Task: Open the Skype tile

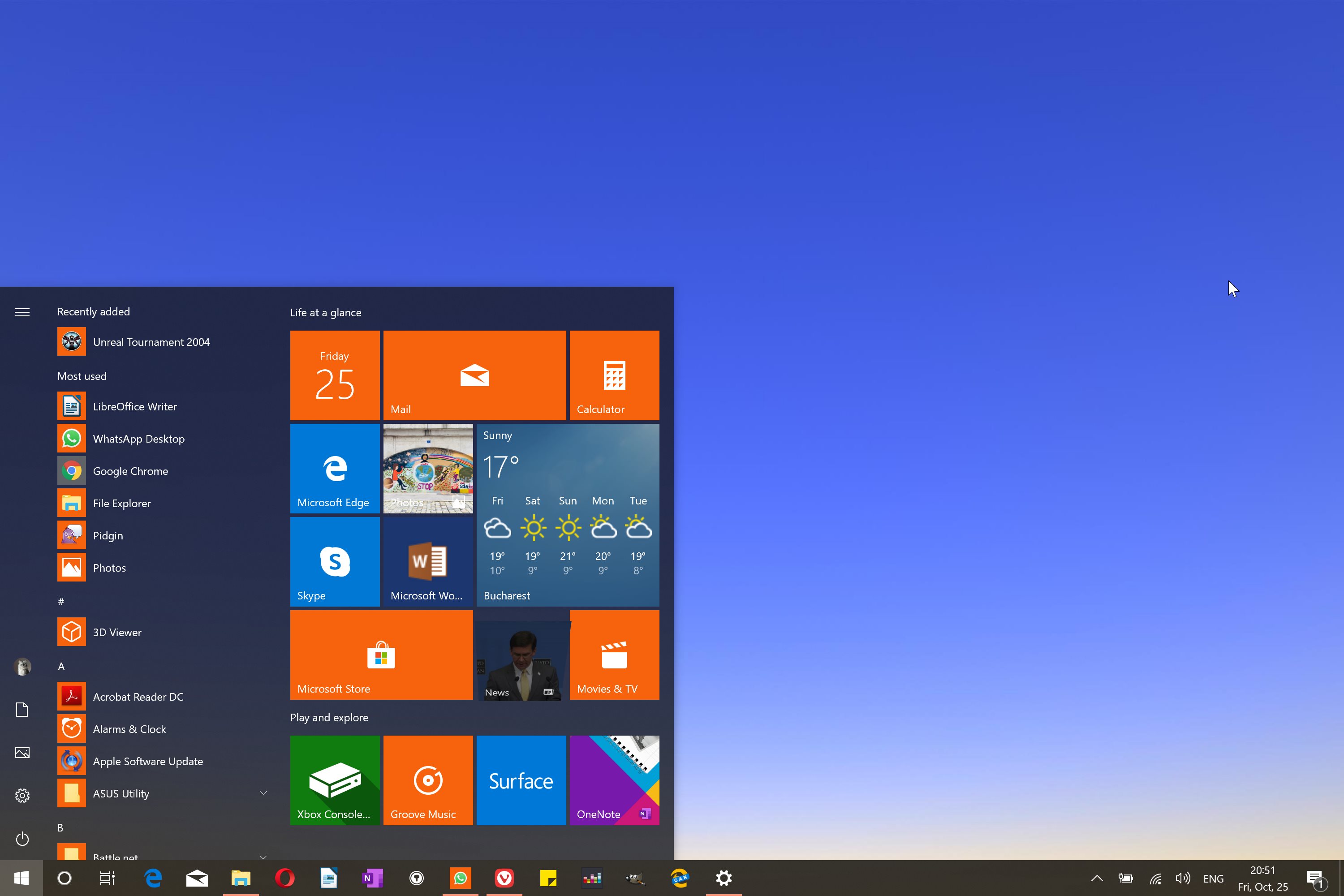Action: click(335, 562)
